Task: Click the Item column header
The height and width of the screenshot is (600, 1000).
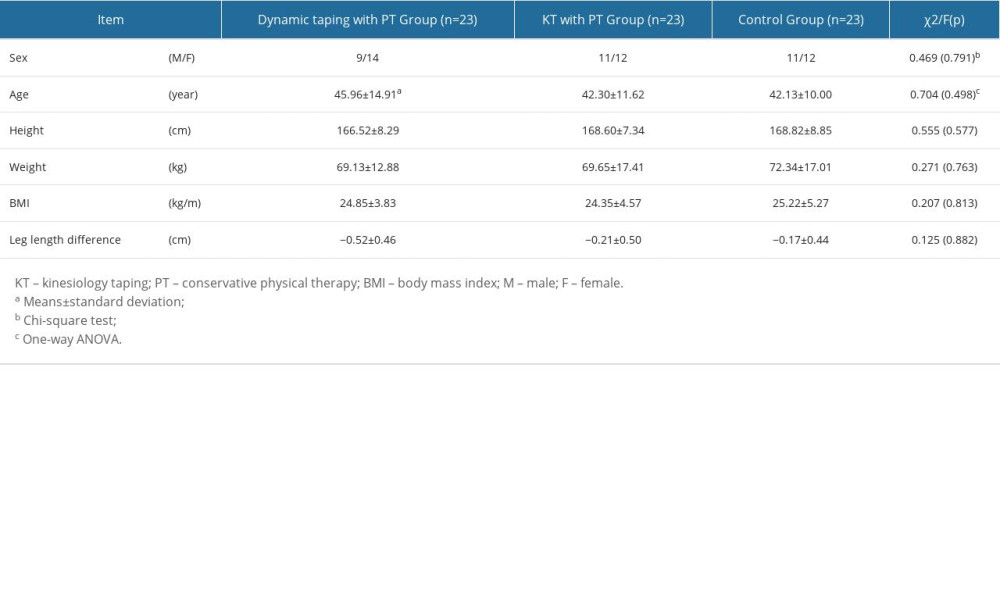Action: tap(110, 19)
